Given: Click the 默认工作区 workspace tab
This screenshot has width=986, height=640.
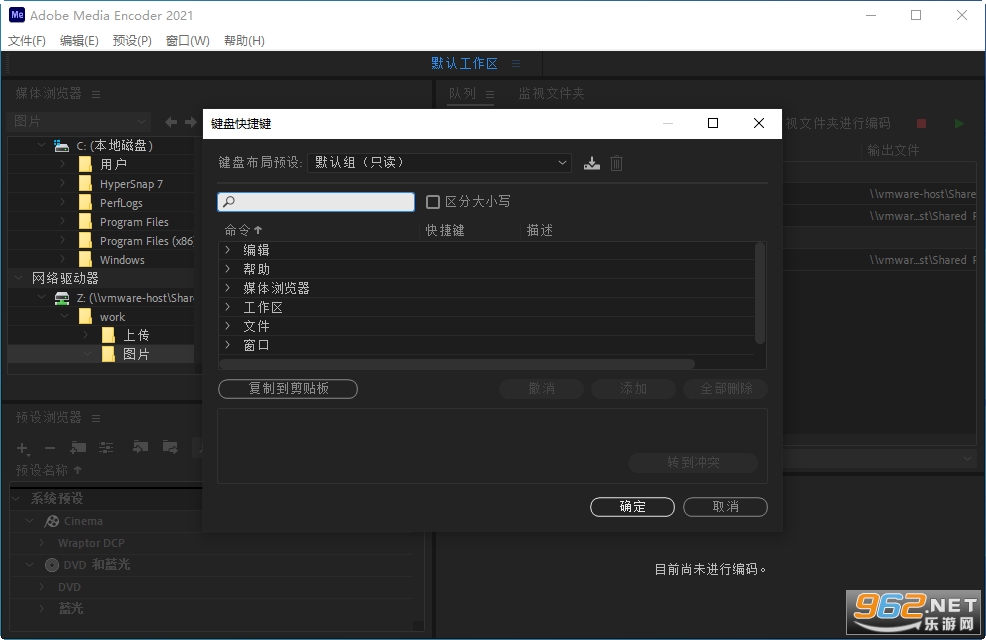Looking at the screenshot, I should tap(464, 63).
